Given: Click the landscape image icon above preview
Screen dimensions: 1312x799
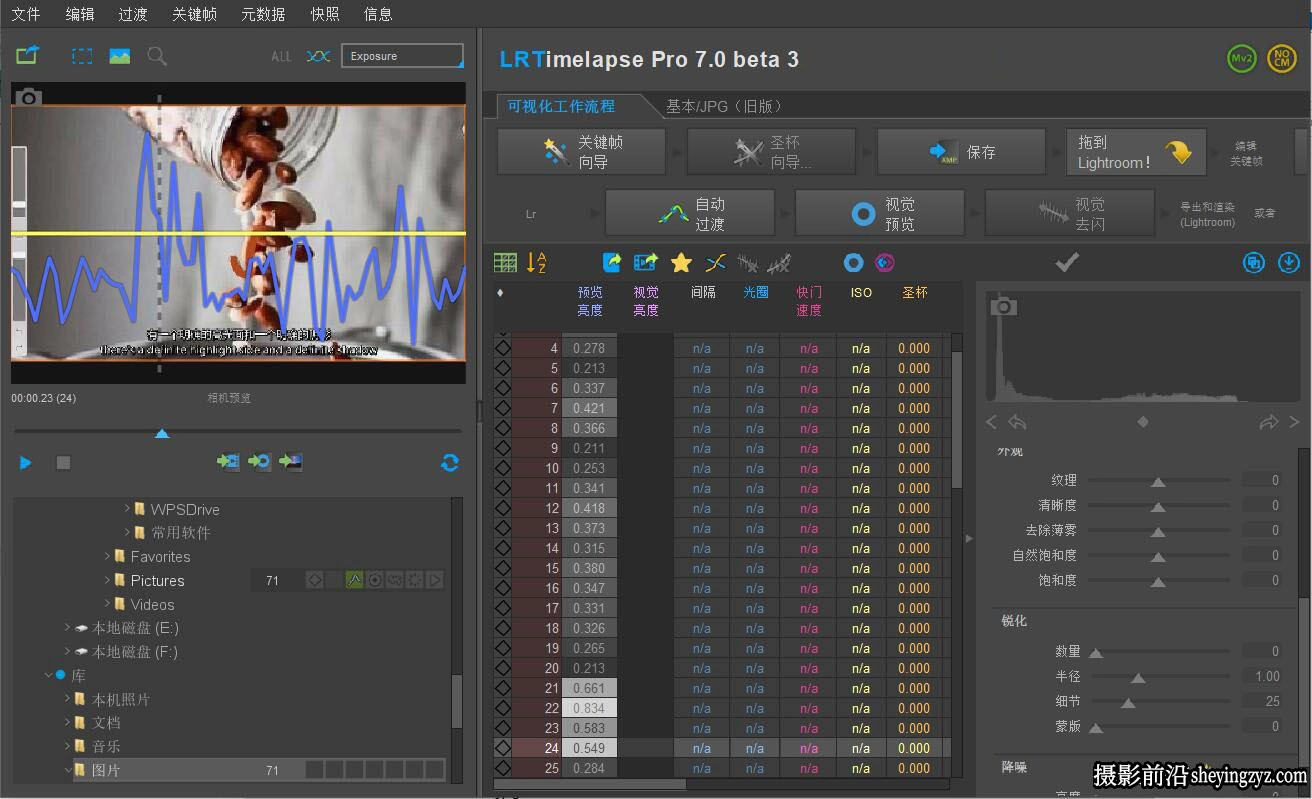Looking at the screenshot, I should pyautogui.click(x=120, y=56).
